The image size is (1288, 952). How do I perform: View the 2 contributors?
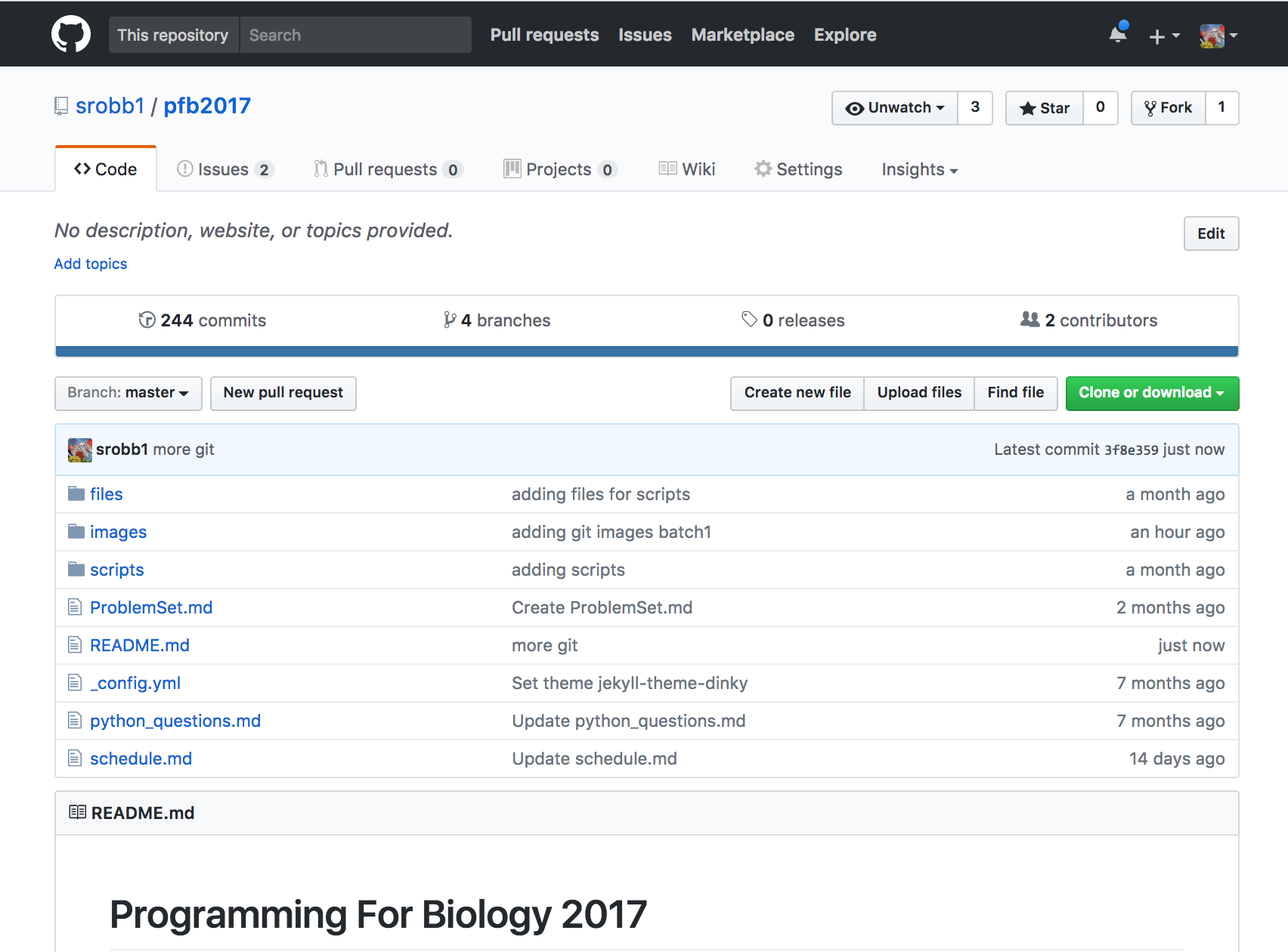pyautogui.click(x=1088, y=320)
